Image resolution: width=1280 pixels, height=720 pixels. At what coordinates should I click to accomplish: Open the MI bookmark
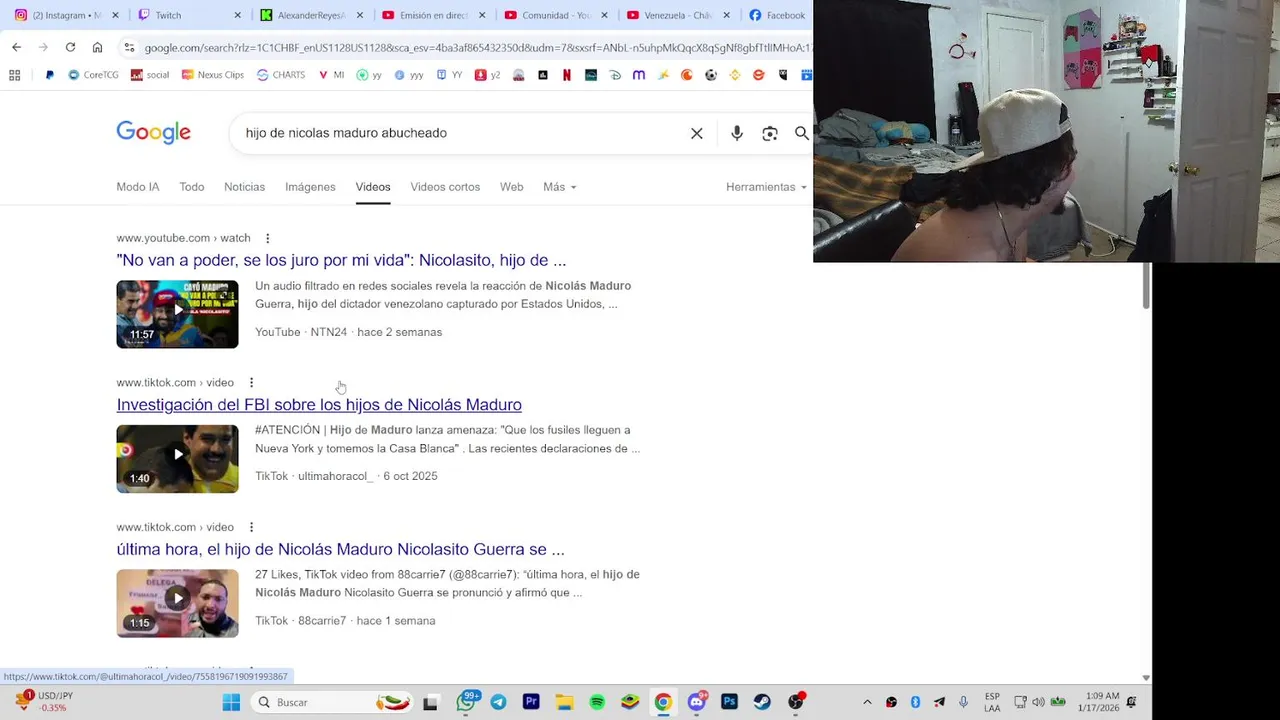331,75
